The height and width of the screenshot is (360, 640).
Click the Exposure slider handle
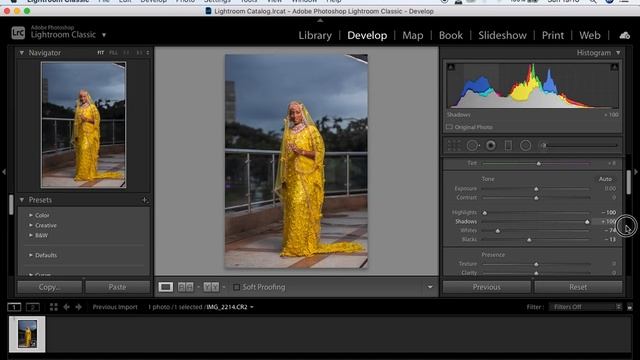[536, 189]
